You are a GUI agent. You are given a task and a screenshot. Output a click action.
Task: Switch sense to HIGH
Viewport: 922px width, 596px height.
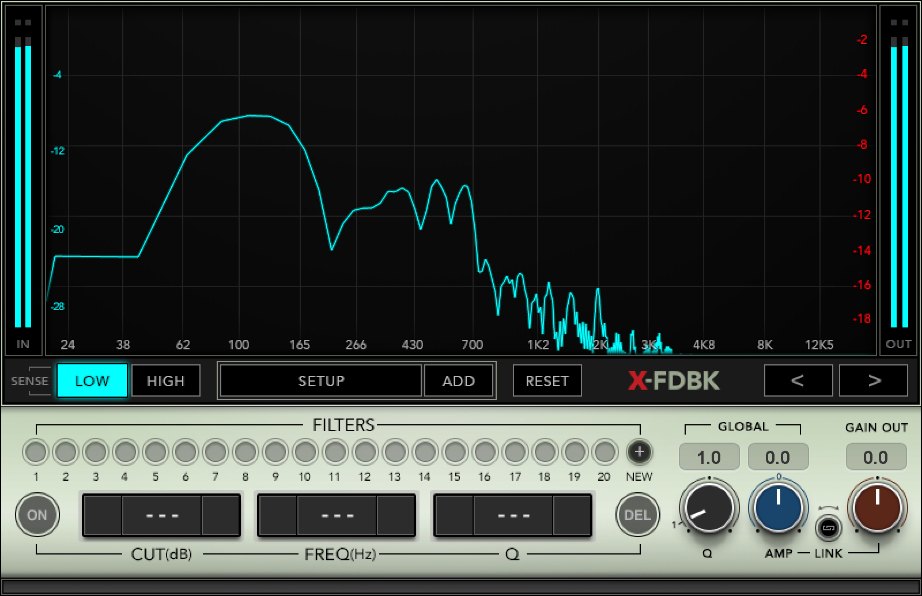166,381
